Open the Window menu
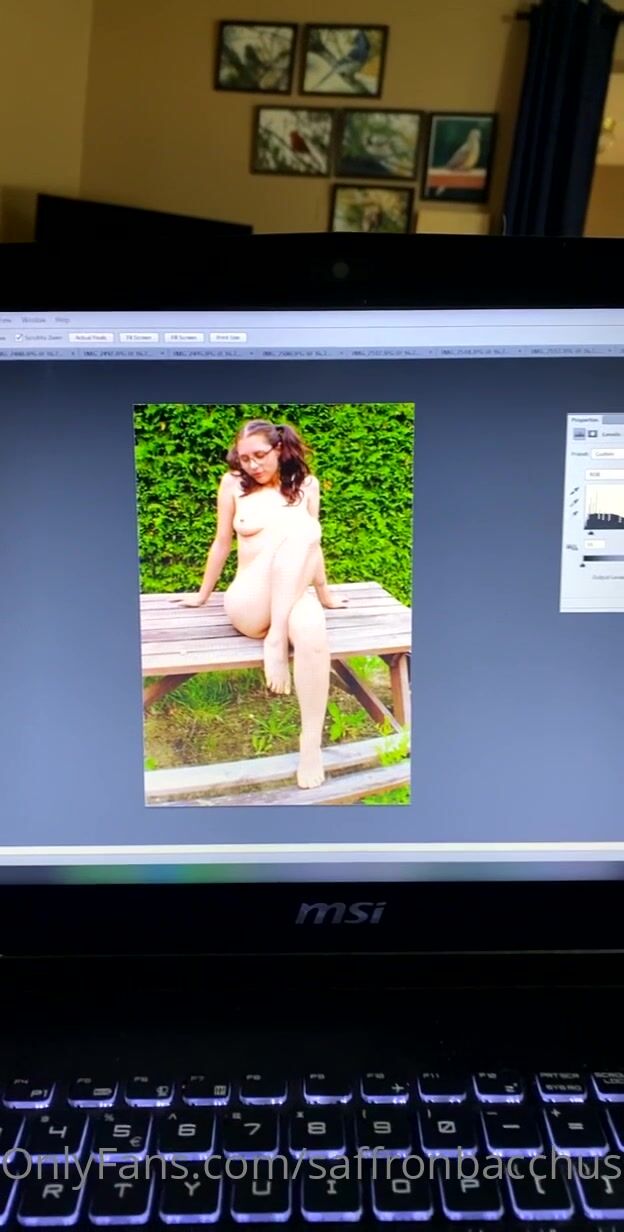The width and height of the screenshot is (624, 1232). pos(33,320)
